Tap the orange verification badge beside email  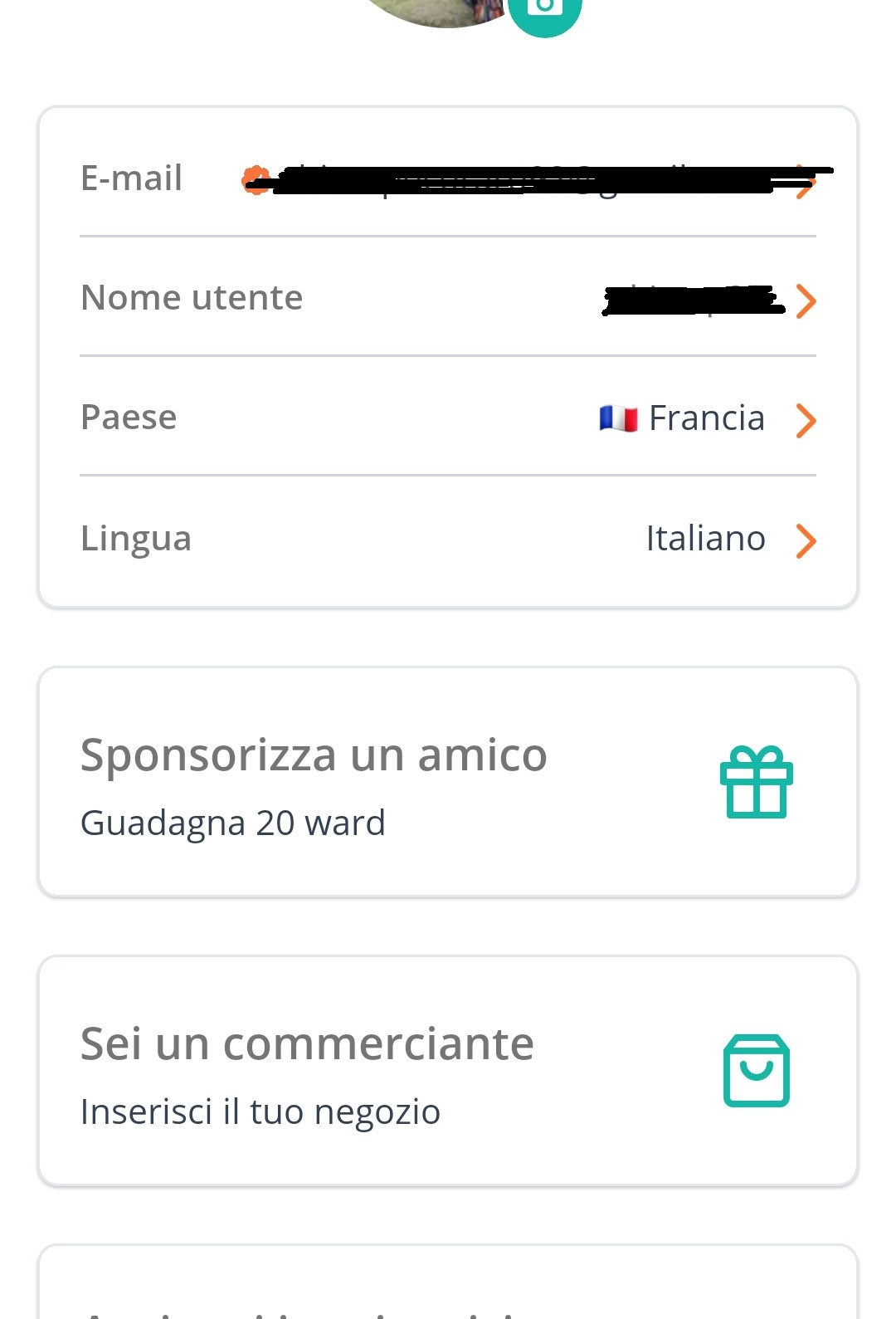click(x=256, y=180)
